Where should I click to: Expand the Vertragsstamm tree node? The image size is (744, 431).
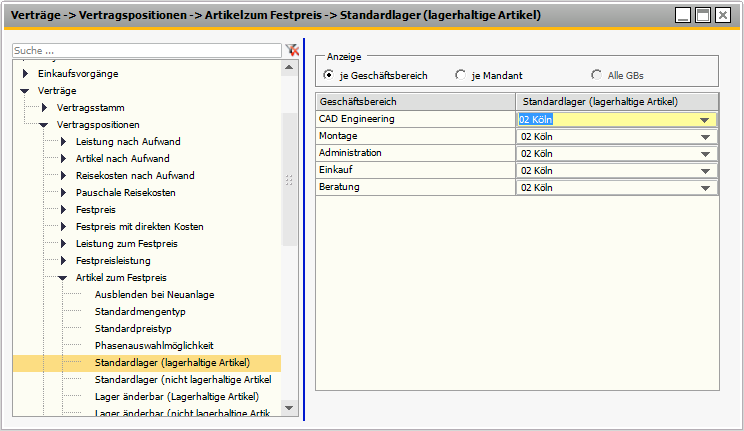[45, 107]
